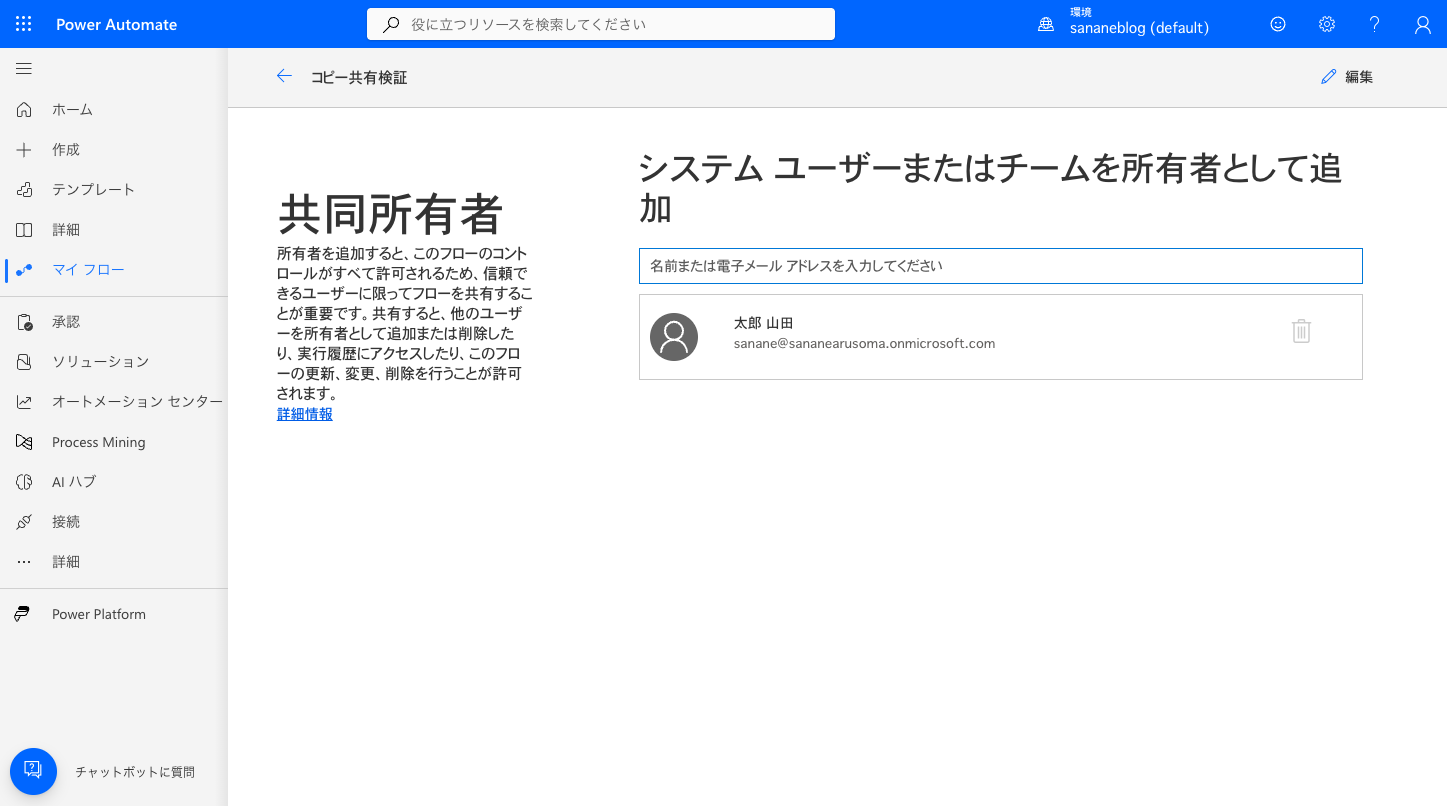Click the search magnifier icon
The width and height of the screenshot is (1447, 806).
click(392, 24)
